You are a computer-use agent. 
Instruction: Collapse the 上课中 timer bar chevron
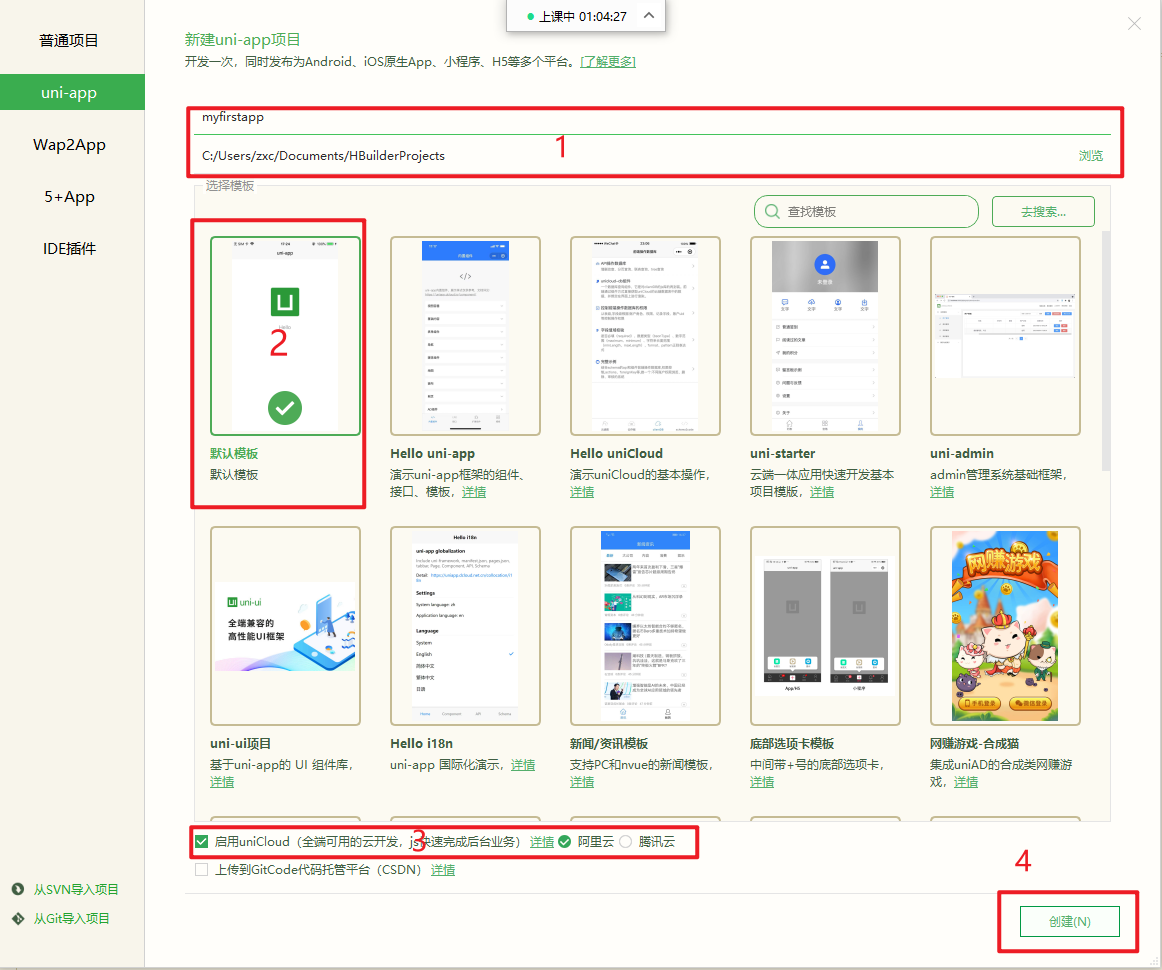click(649, 16)
